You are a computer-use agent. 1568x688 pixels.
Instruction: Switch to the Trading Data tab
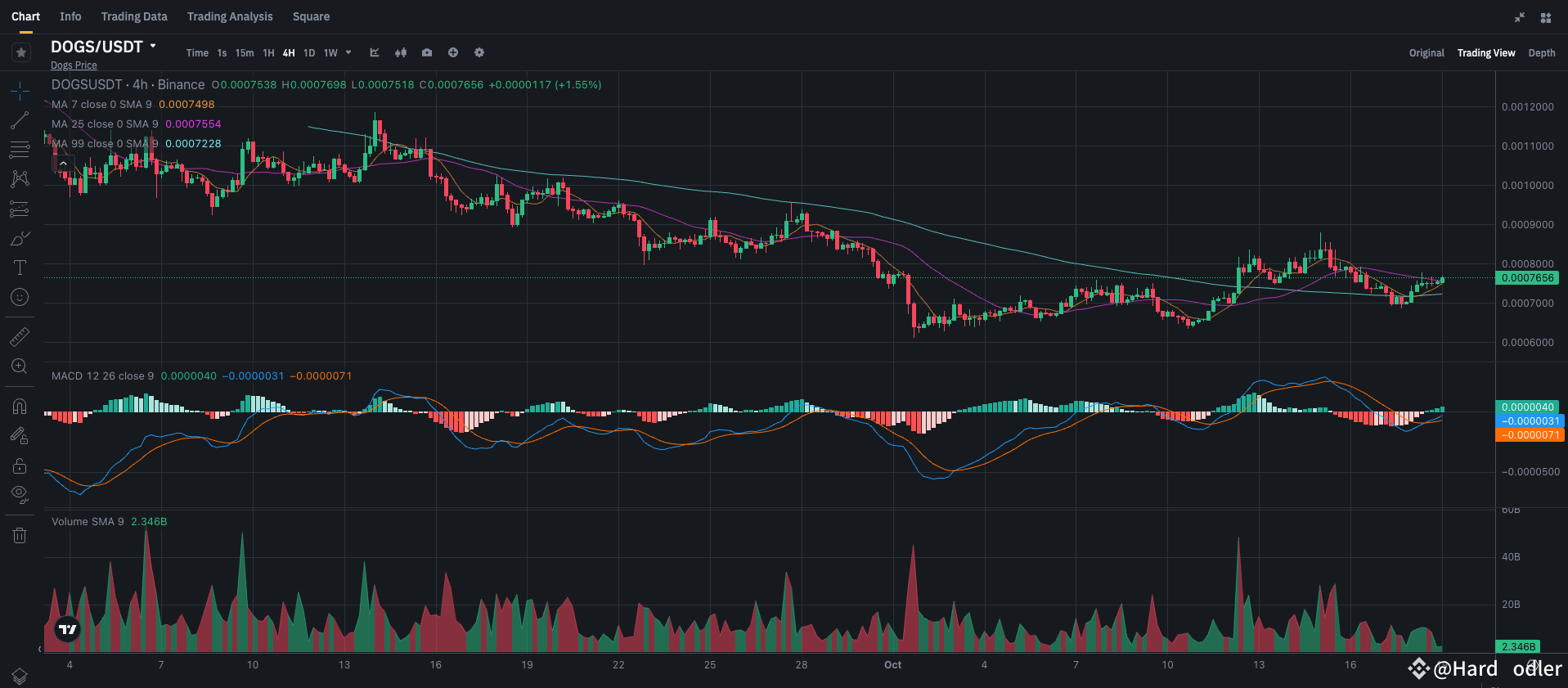tap(134, 16)
